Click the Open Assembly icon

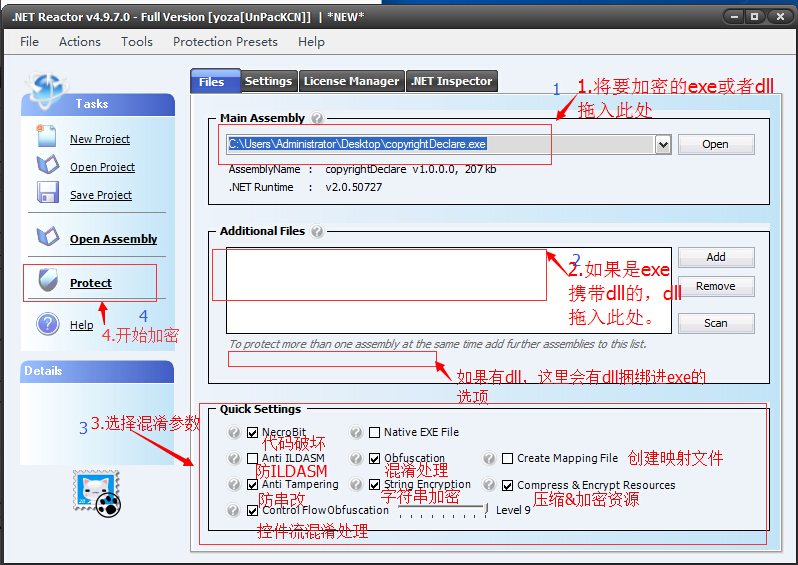47,237
